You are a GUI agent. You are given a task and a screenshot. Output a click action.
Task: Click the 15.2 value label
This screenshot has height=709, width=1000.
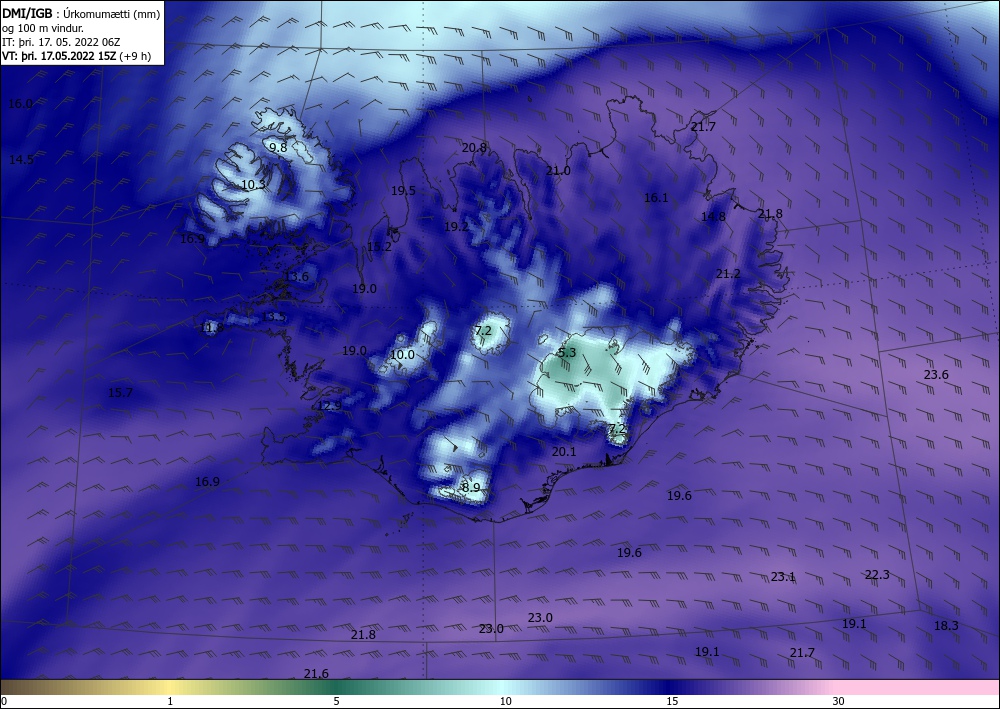[x=379, y=246]
